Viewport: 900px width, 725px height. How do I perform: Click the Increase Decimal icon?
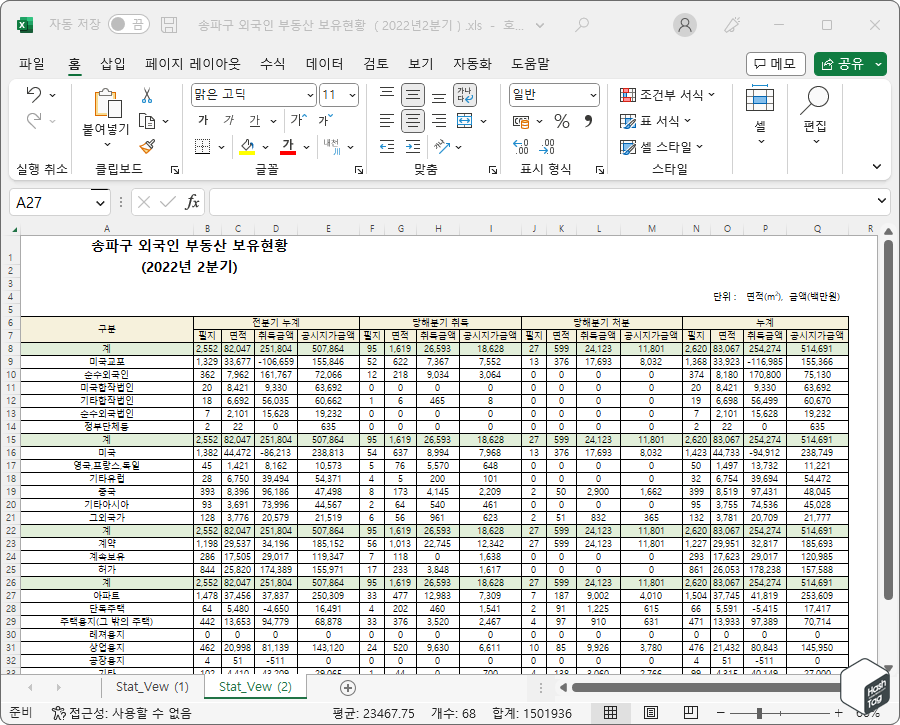(520, 147)
